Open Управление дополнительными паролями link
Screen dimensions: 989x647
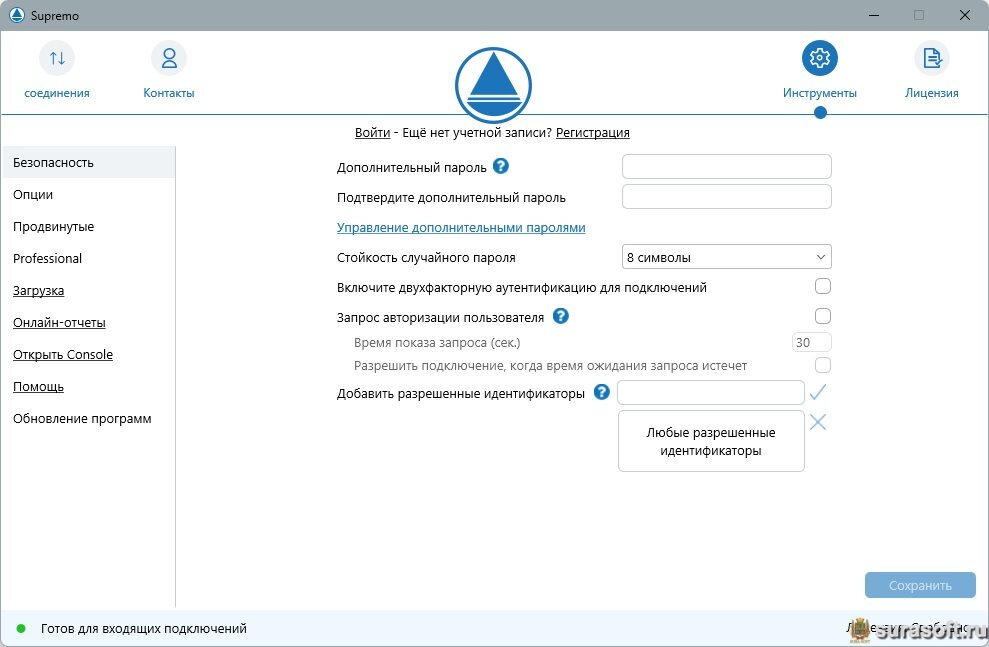461,228
